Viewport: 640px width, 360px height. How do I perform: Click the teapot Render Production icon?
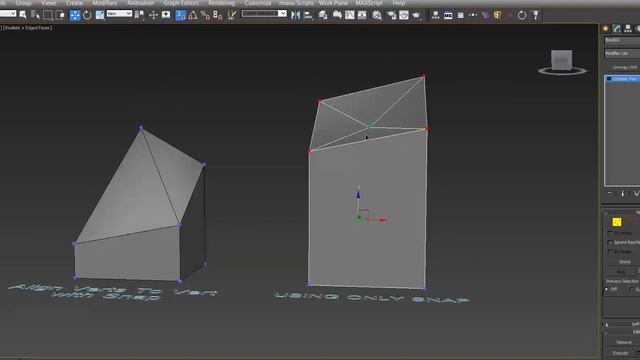416,15
